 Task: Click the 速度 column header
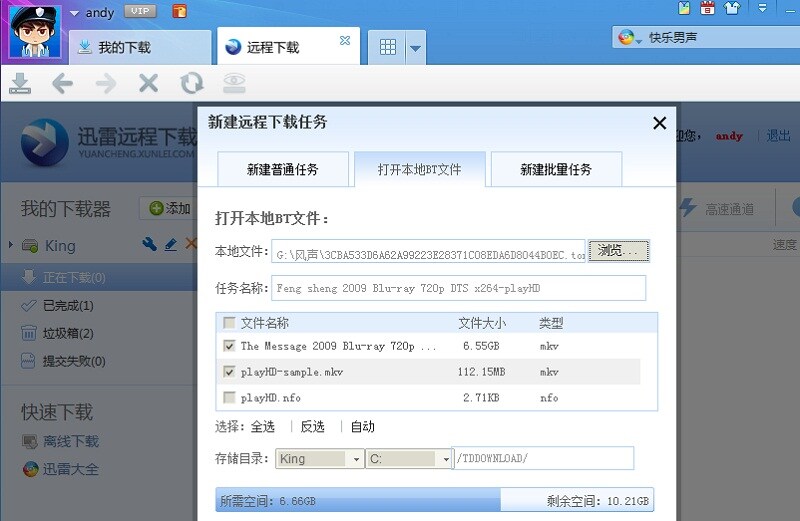[785, 245]
